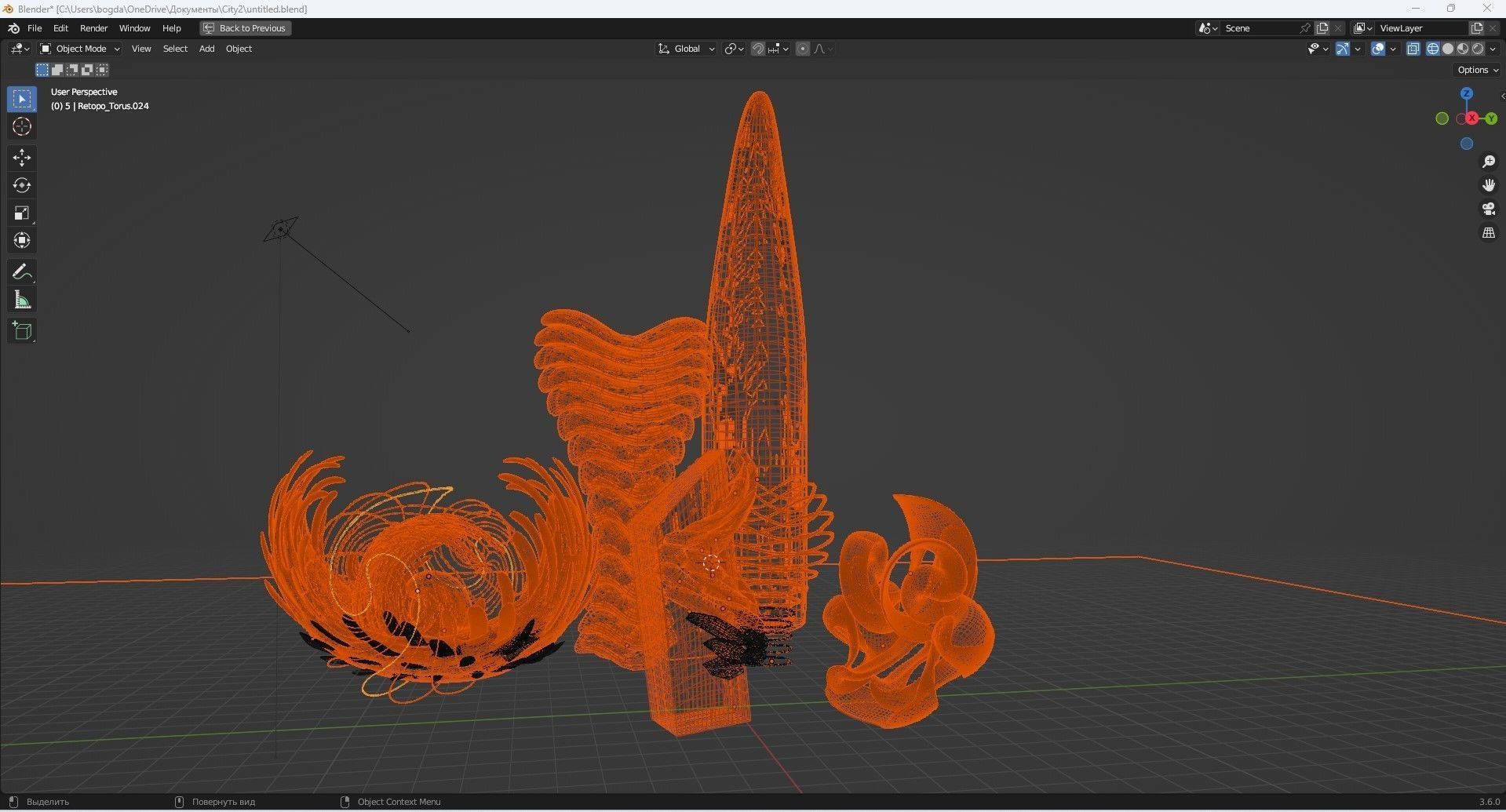Click the Add Cube tool
The width and height of the screenshot is (1506, 812).
pyautogui.click(x=22, y=331)
